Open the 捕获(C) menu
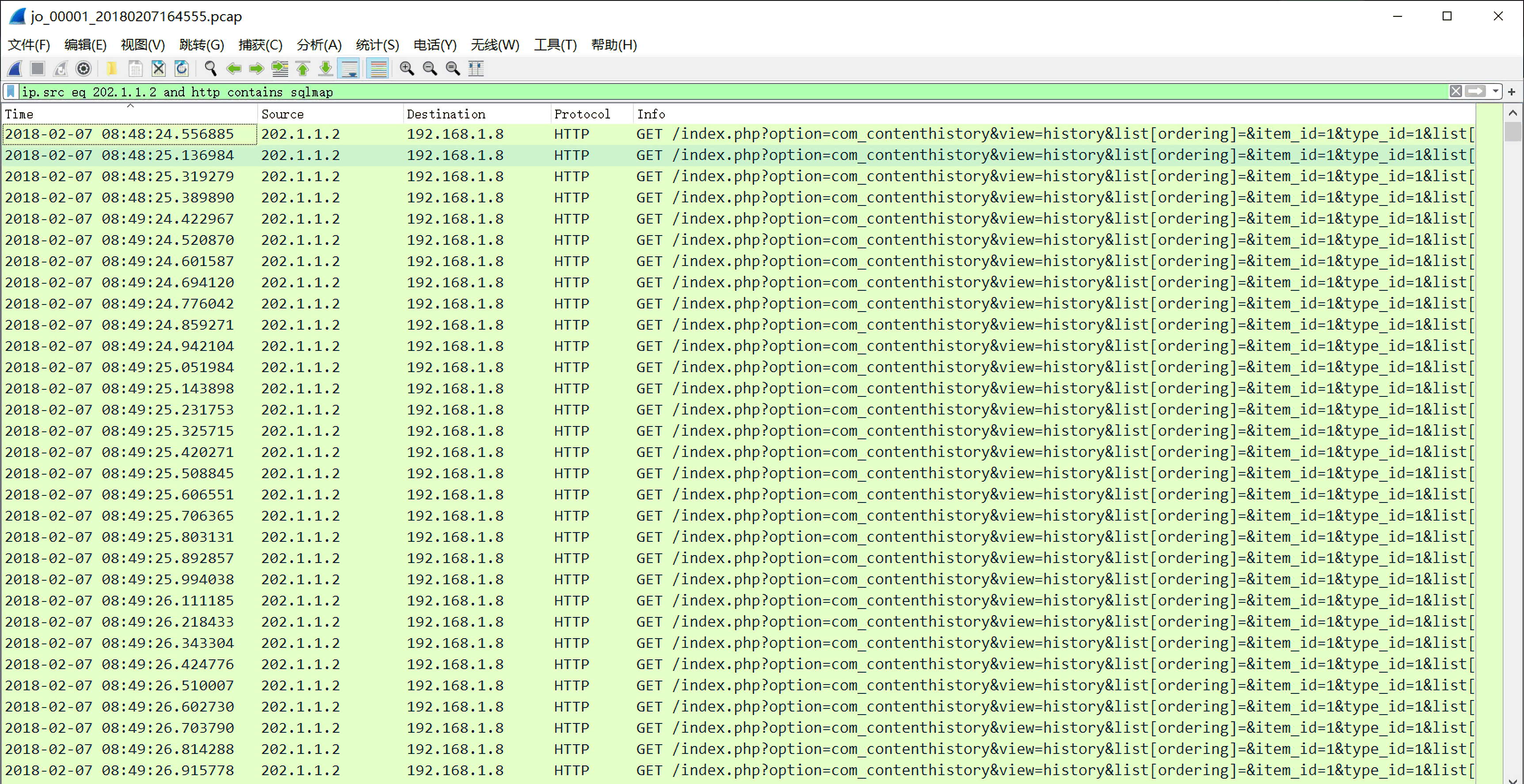 (x=260, y=45)
